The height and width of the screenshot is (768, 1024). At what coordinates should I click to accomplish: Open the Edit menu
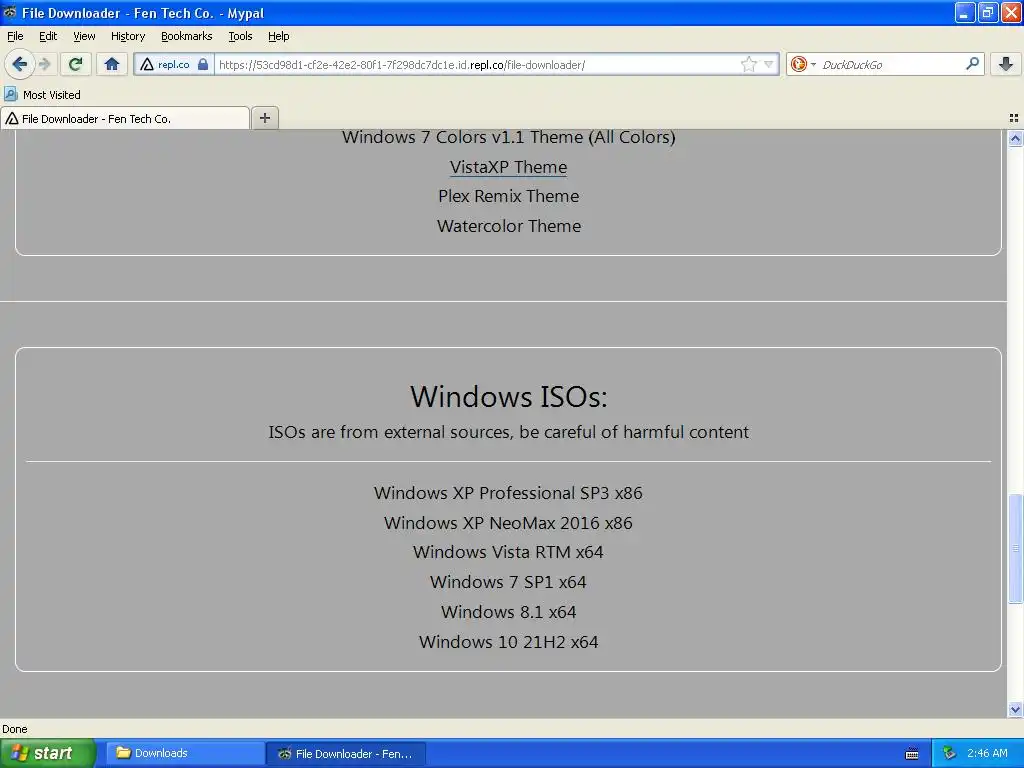[x=48, y=36]
